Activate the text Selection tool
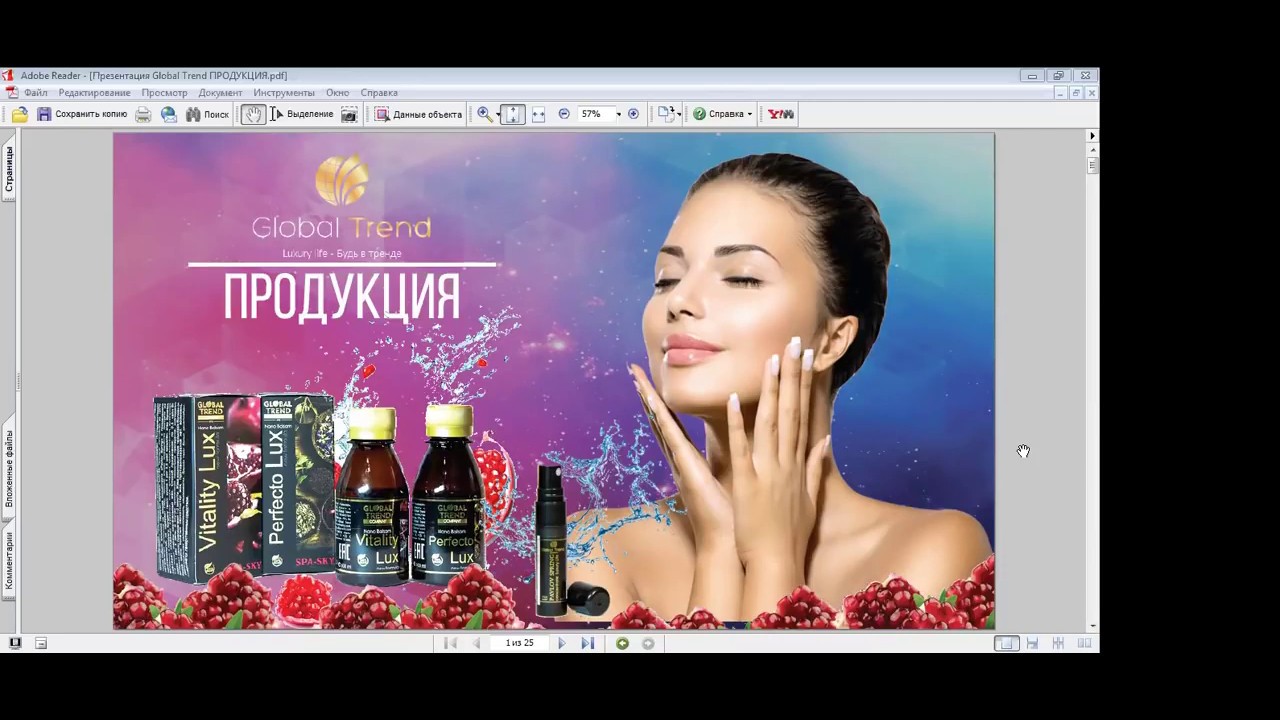The width and height of the screenshot is (1280, 720). (301, 114)
